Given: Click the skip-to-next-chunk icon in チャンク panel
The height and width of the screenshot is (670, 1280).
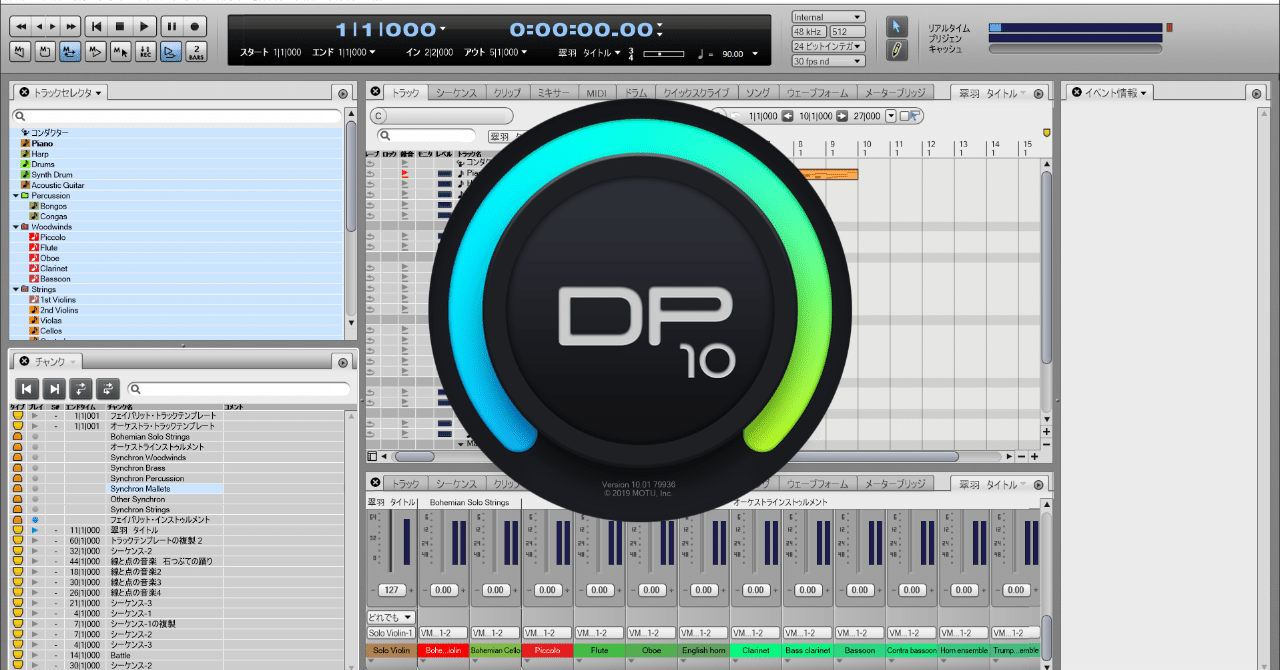Looking at the screenshot, I should [x=53, y=388].
